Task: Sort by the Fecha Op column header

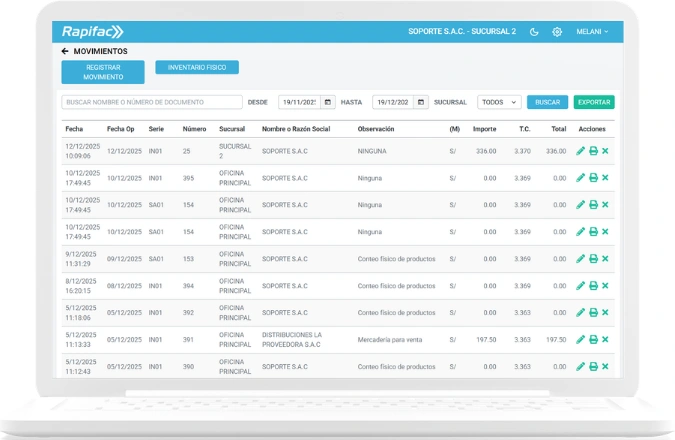Action: (121, 129)
